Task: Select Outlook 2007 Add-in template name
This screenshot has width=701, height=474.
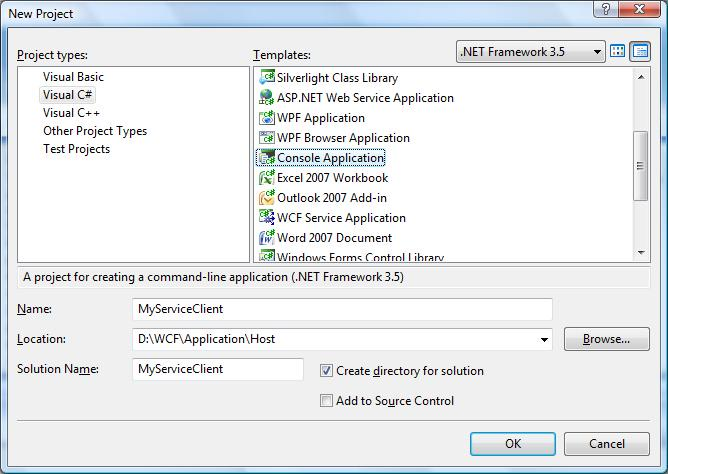Action: click(332, 198)
